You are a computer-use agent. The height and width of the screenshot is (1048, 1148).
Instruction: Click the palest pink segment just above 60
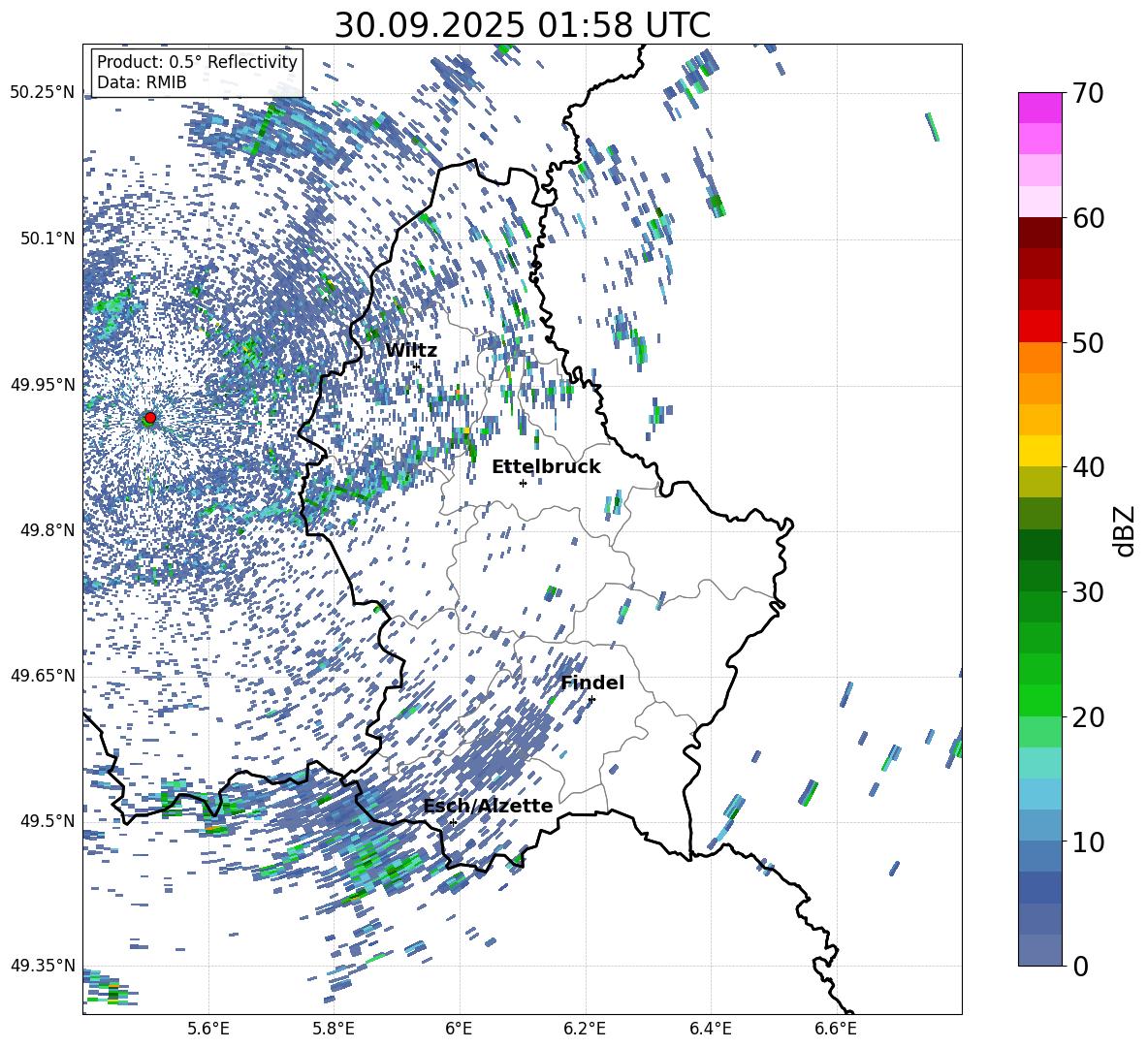[1039, 202]
